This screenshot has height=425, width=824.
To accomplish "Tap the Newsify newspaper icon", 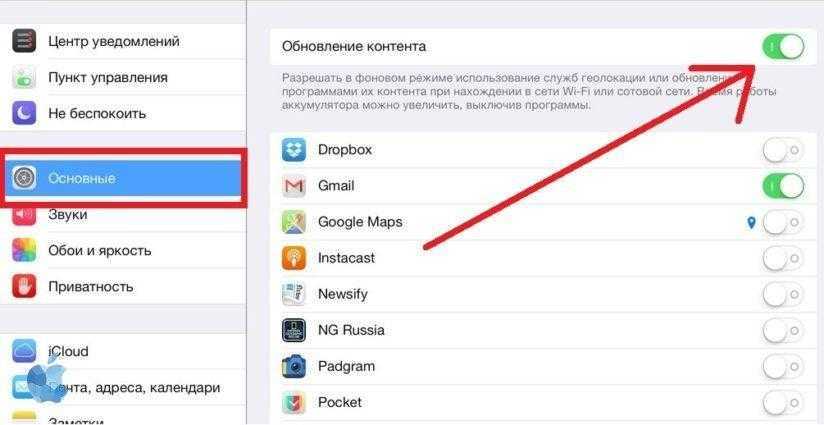I will tap(294, 294).
